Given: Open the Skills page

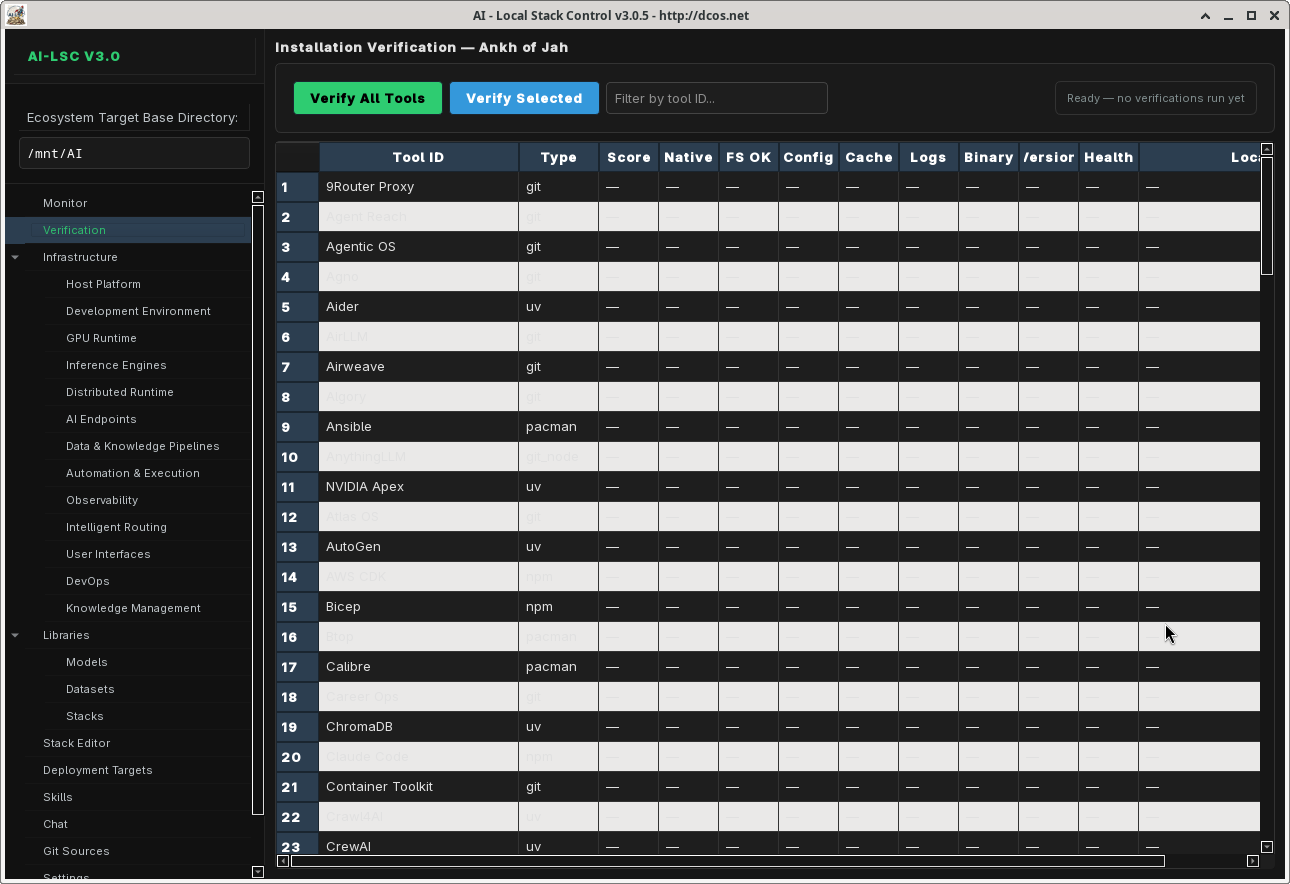Looking at the screenshot, I should pyautogui.click(x=58, y=797).
